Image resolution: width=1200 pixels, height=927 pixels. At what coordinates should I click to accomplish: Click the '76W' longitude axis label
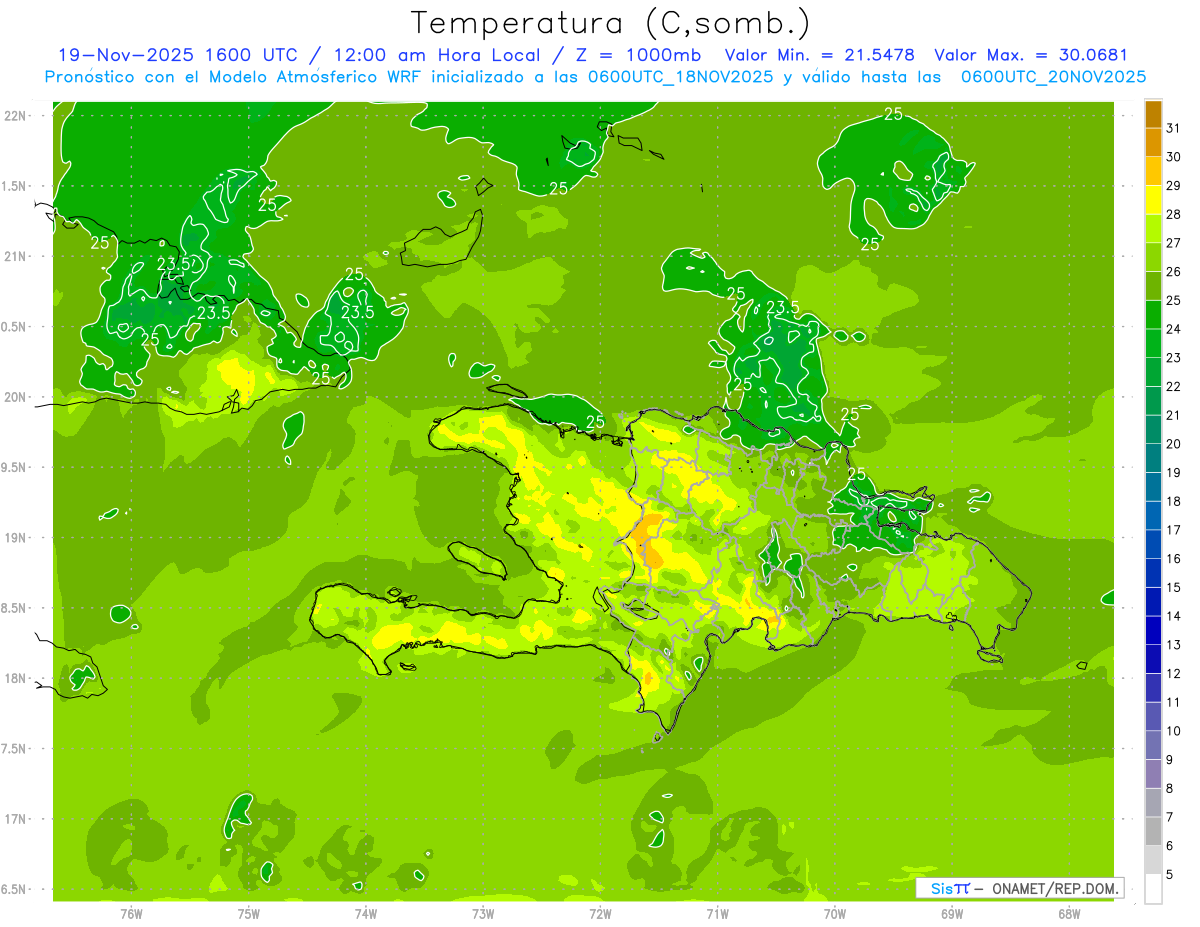tap(131, 914)
